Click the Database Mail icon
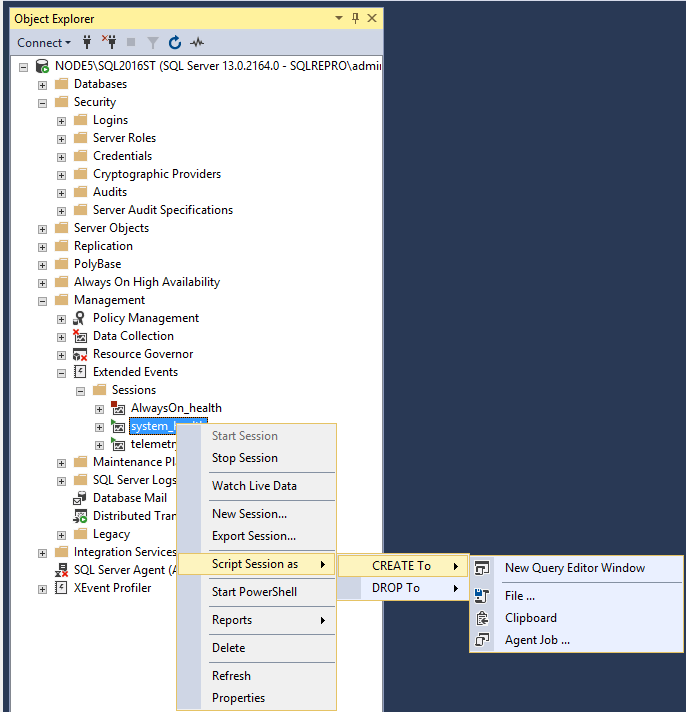 [x=81, y=498]
